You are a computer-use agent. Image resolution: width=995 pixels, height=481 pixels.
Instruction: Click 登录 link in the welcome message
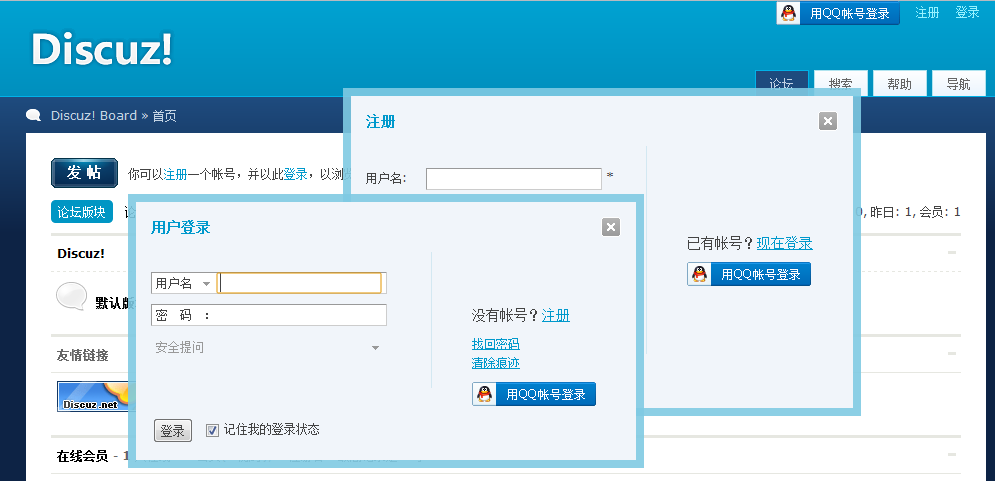(x=295, y=174)
